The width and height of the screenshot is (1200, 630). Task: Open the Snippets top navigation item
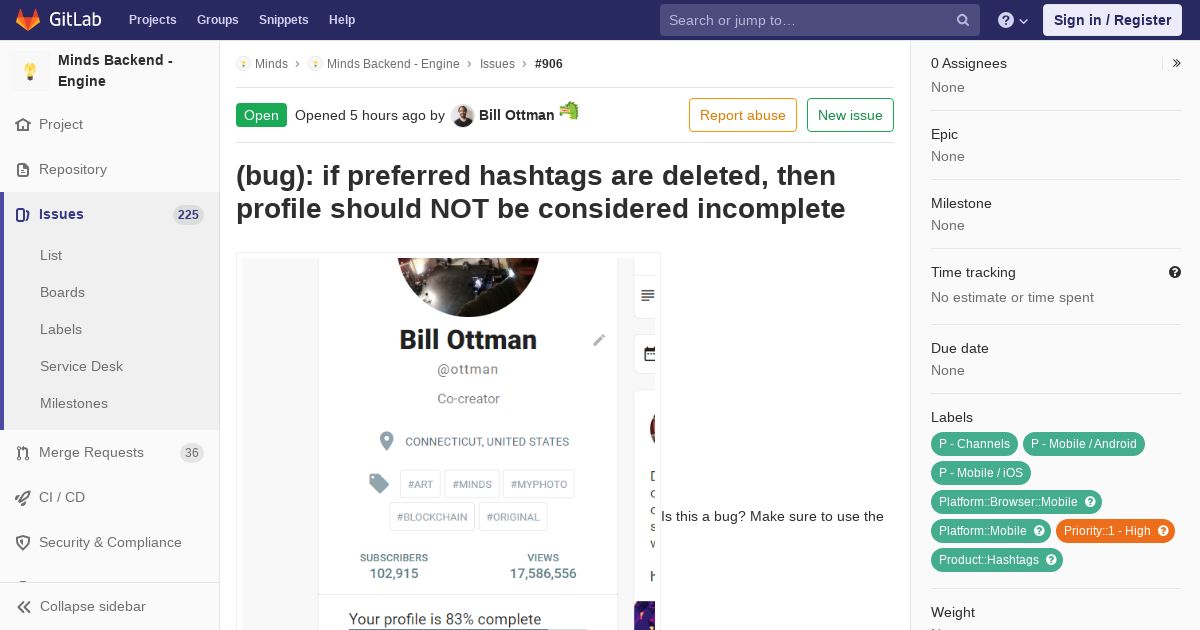point(283,20)
